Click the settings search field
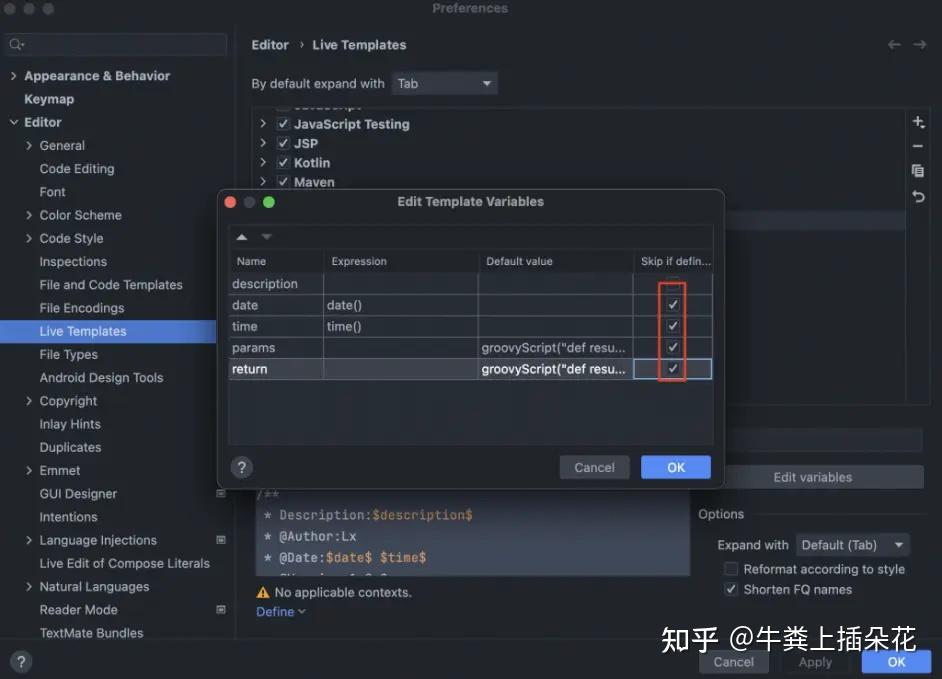The image size is (942, 679). pyautogui.click(x=115, y=44)
